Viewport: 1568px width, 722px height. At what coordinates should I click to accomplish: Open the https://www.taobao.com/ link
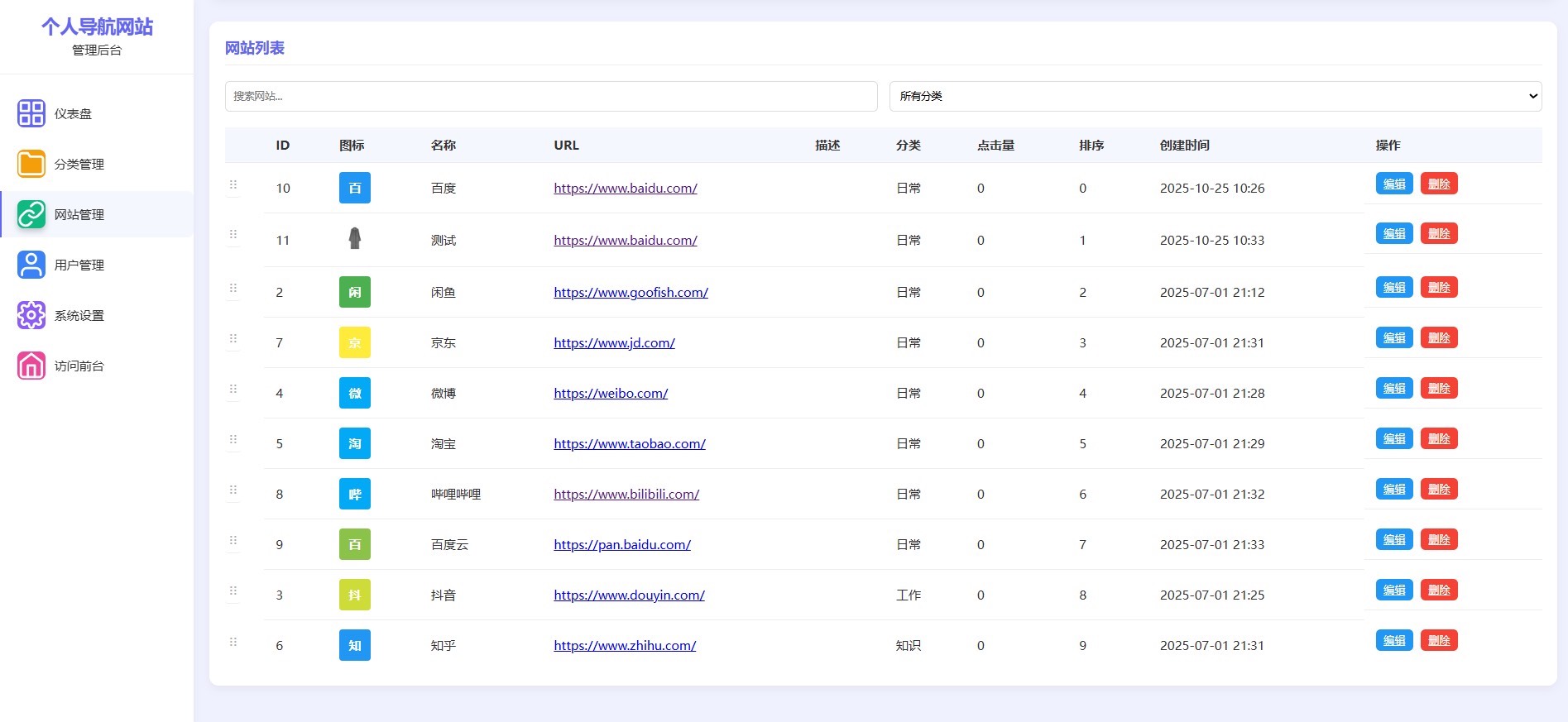[629, 443]
